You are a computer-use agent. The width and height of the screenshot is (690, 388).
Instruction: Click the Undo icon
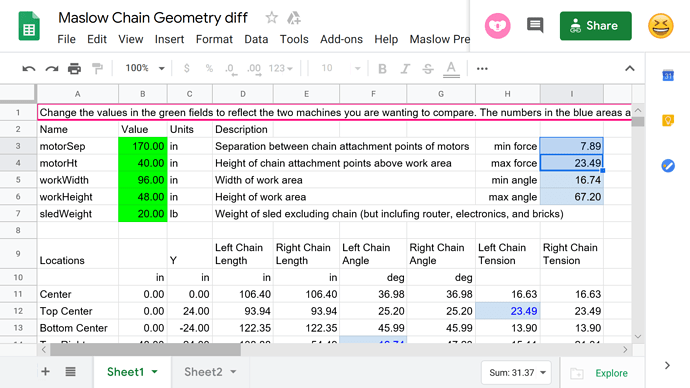coord(29,69)
